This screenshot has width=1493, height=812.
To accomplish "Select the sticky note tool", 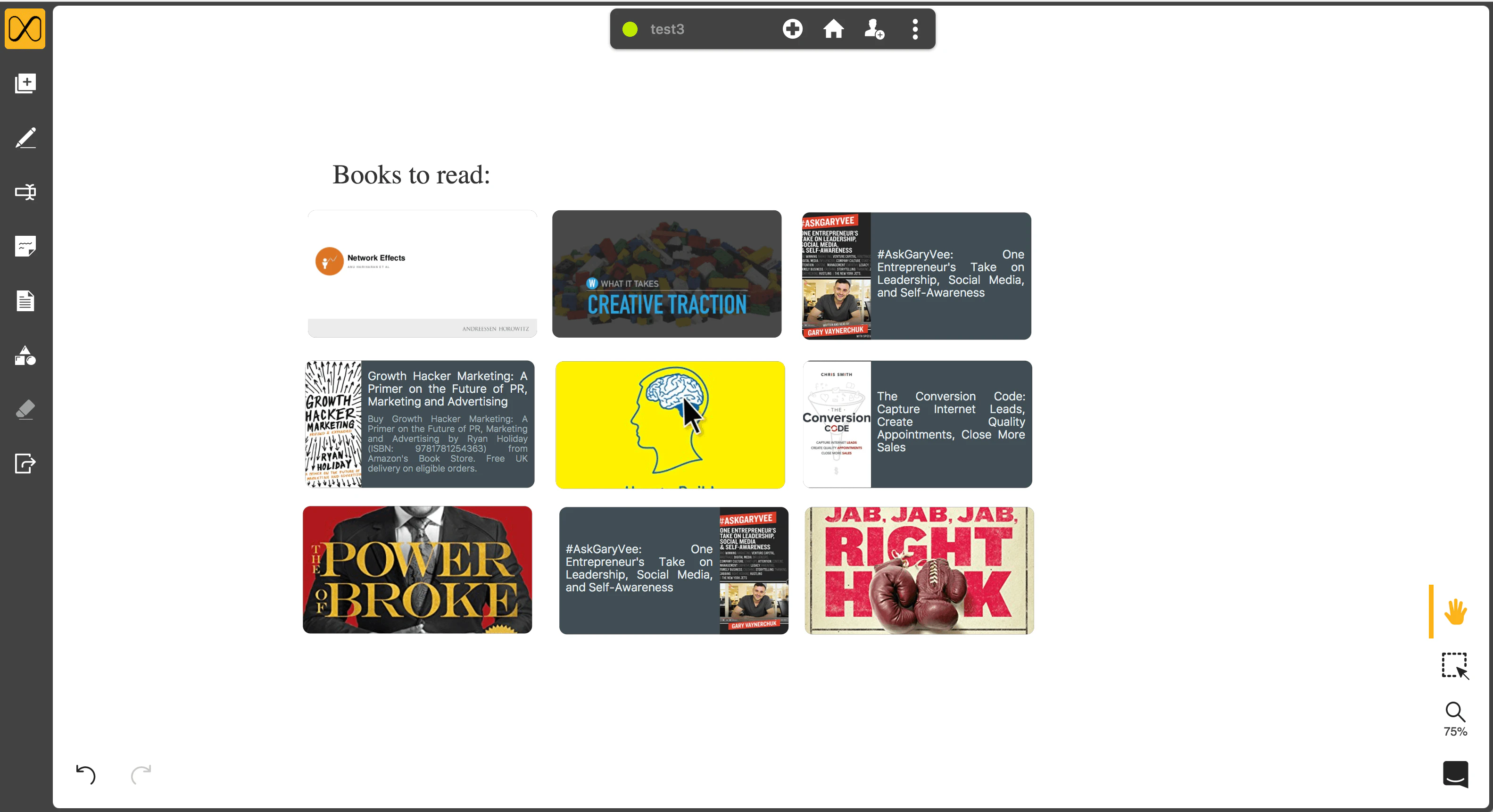I will pos(25,246).
